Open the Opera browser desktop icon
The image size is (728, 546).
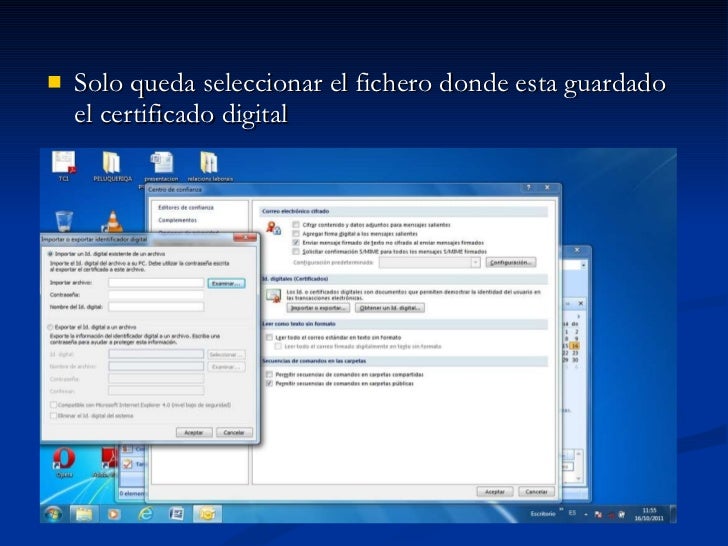click(x=63, y=460)
